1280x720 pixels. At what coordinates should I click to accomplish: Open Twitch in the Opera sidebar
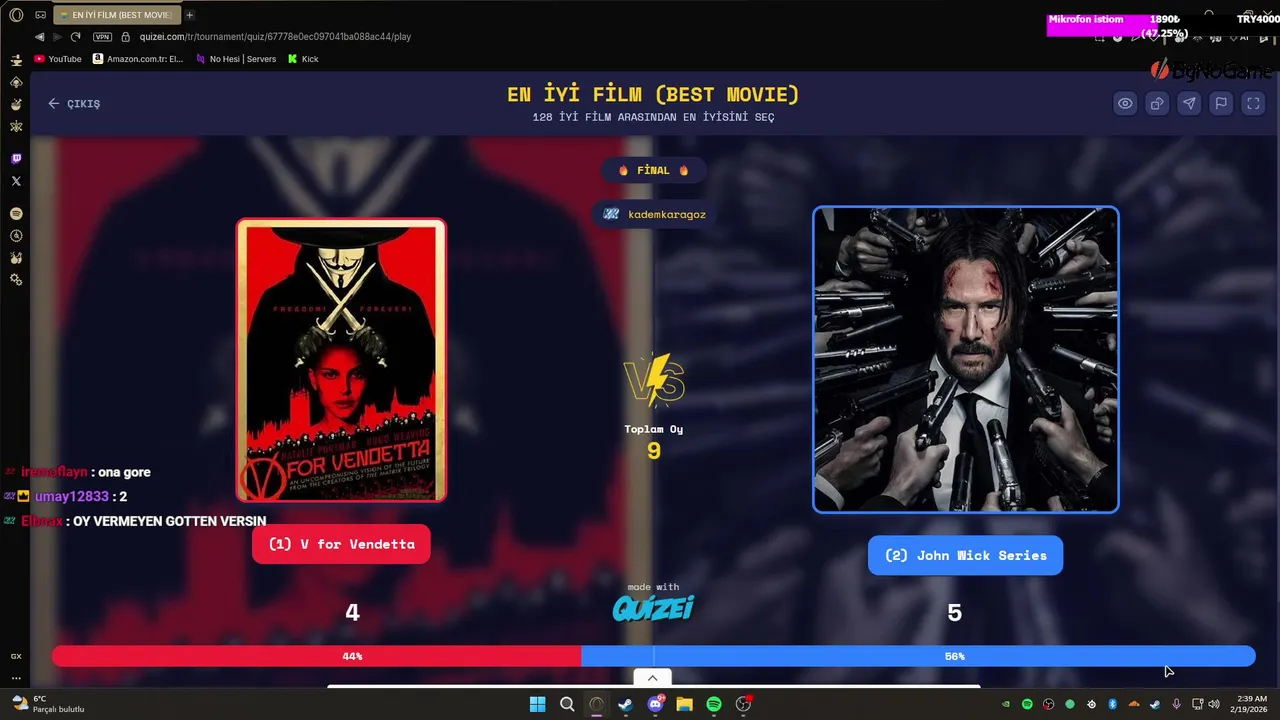[x=16, y=159]
